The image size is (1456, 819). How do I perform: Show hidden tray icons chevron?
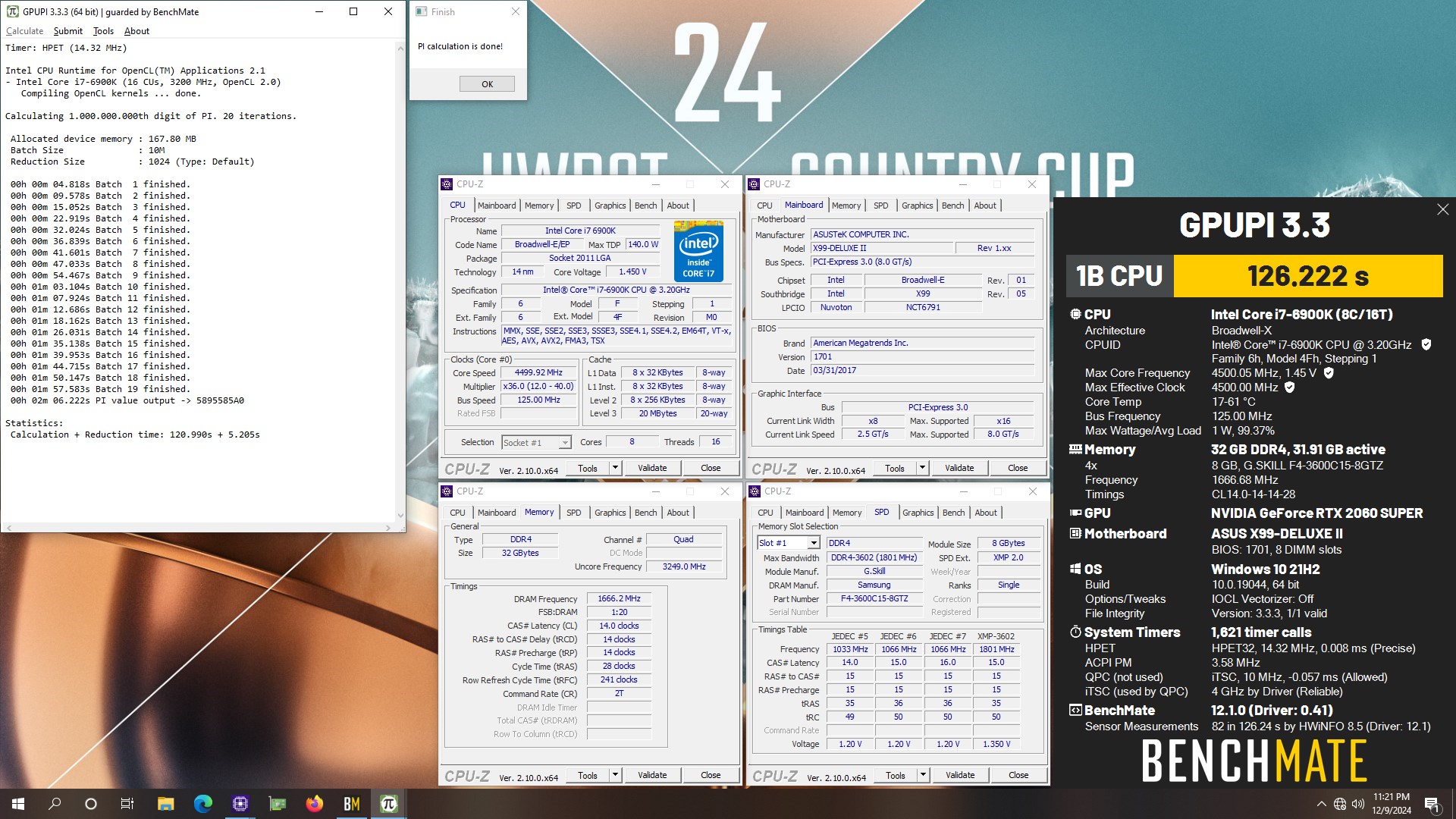[x=1322, y=804]
